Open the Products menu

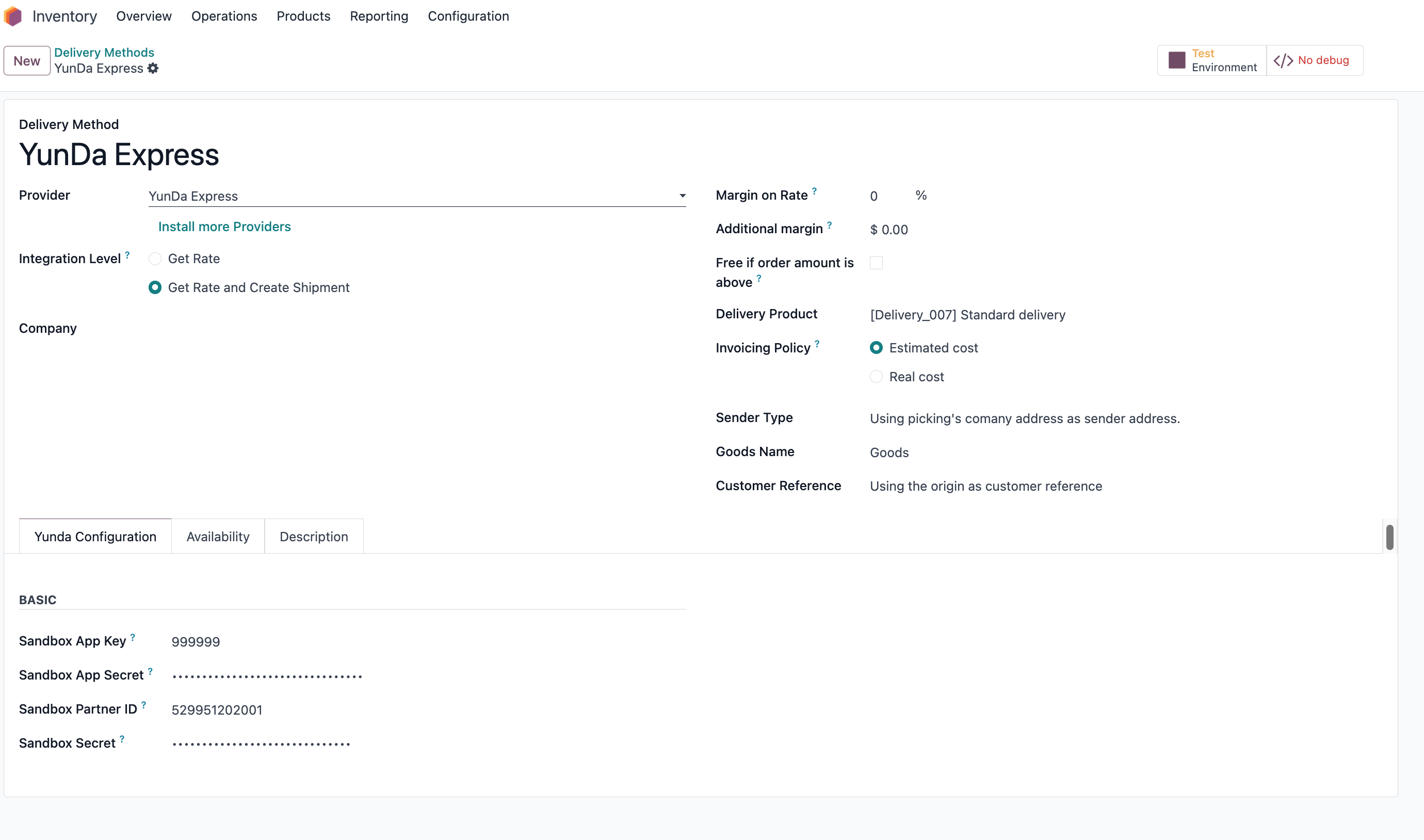[303, 17]
